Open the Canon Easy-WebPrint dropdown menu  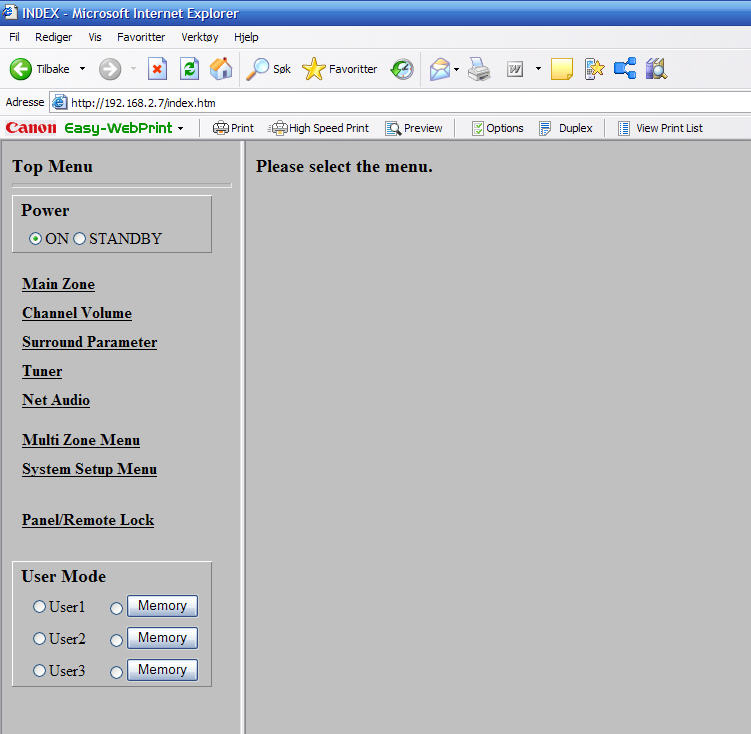[181, 128]
